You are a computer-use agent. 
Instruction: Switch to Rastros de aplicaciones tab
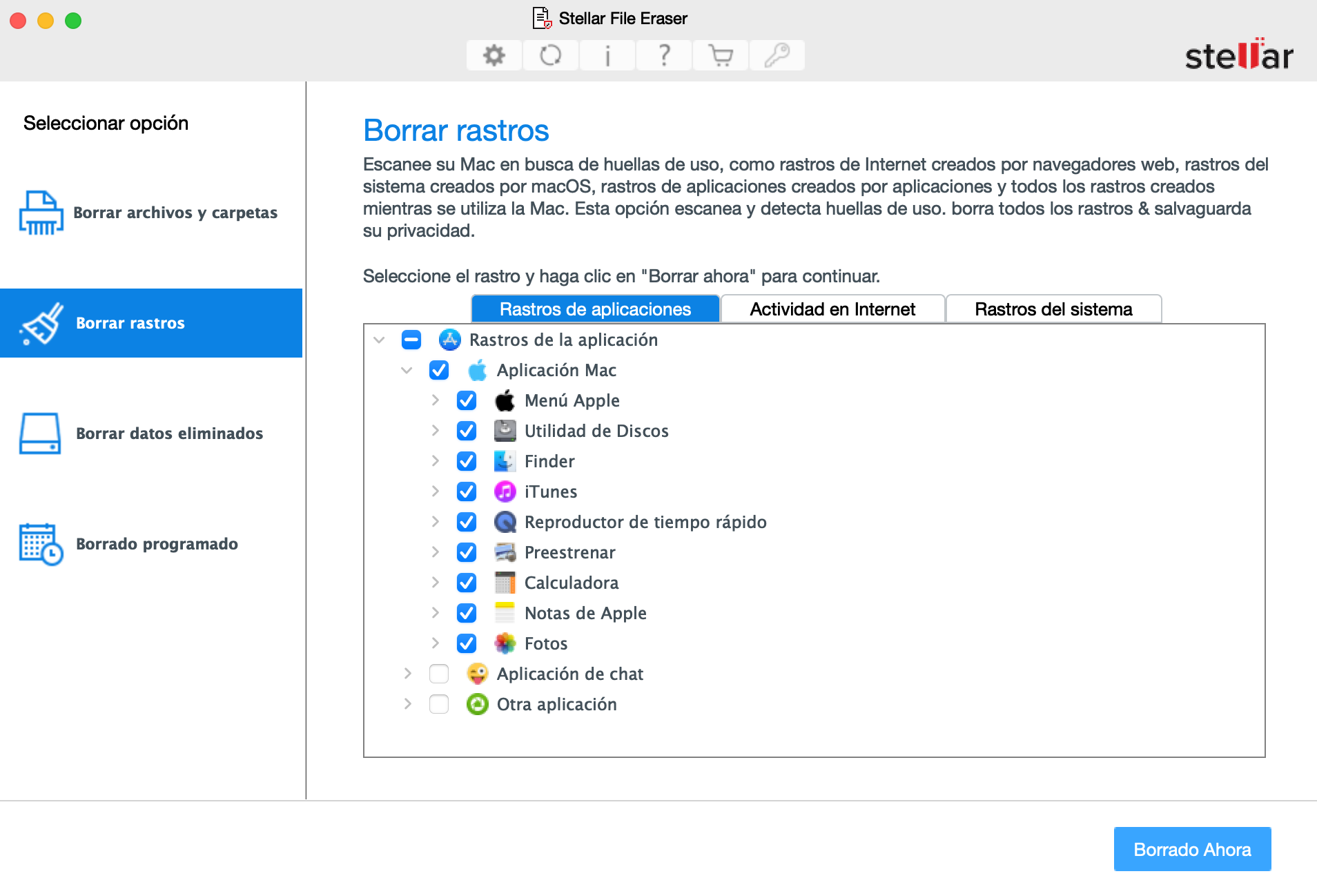pyautogui.click(x=595, y=309)
